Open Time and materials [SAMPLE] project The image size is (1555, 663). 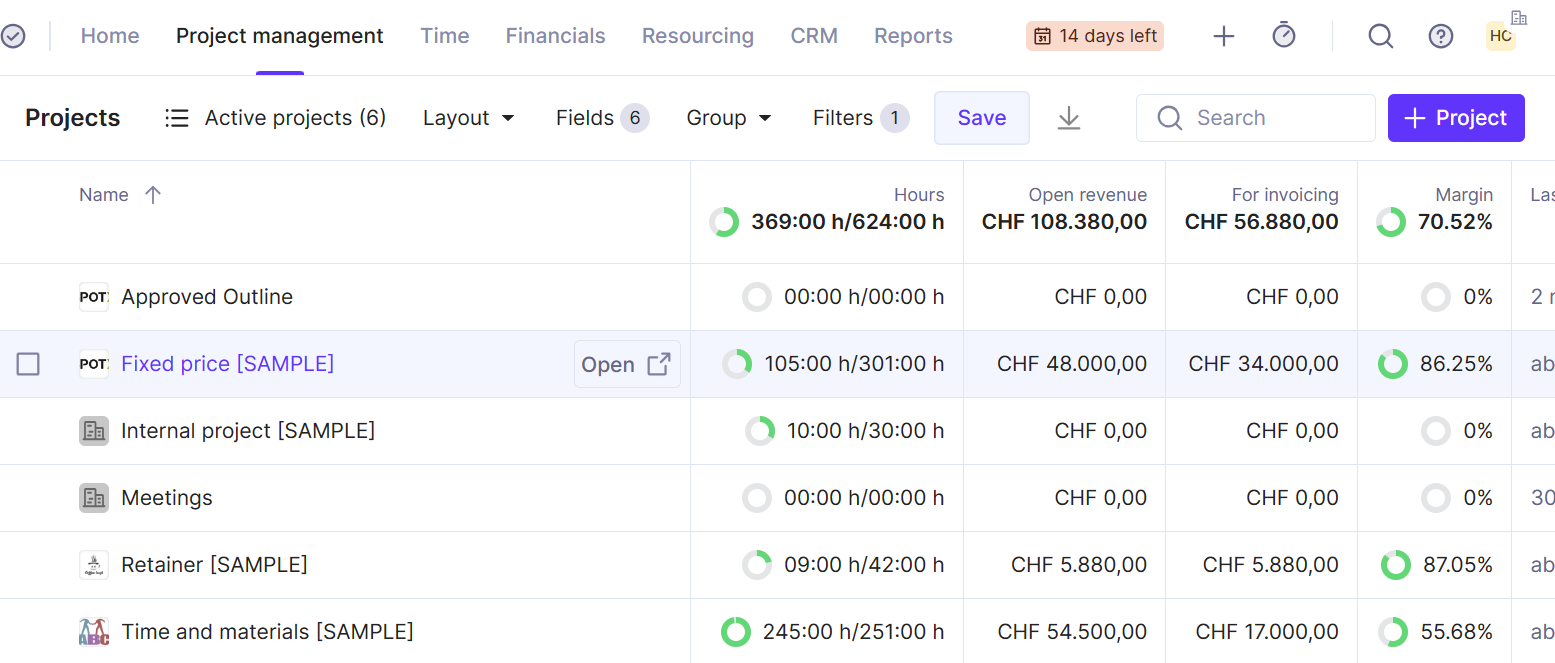pos(267,632)
